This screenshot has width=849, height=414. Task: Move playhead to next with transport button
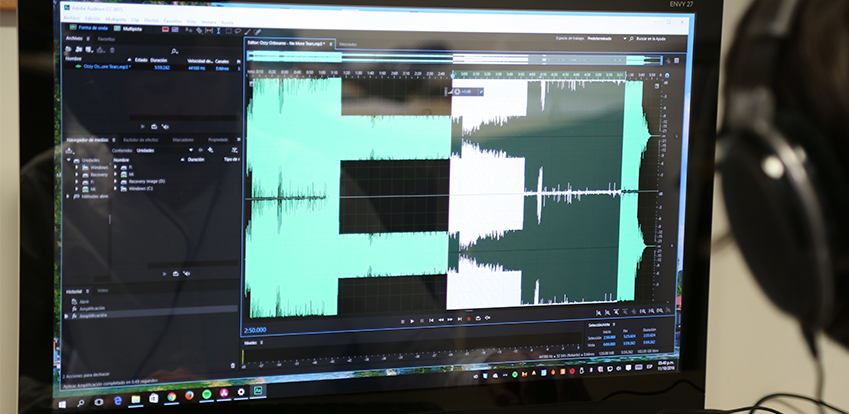point(460,319)
